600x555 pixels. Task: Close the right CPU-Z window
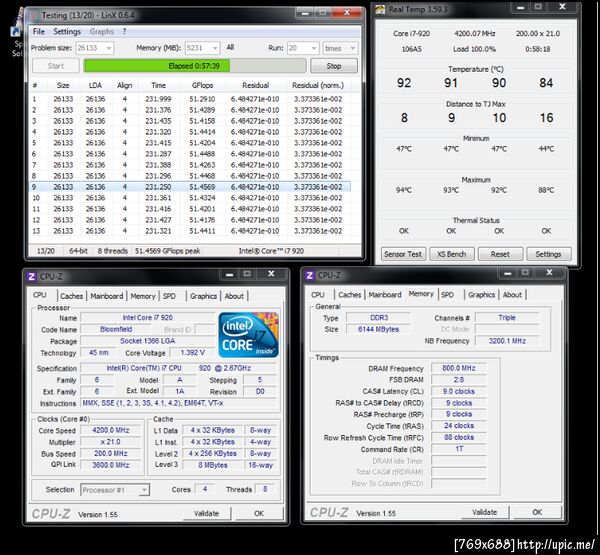tap(549, 273)
